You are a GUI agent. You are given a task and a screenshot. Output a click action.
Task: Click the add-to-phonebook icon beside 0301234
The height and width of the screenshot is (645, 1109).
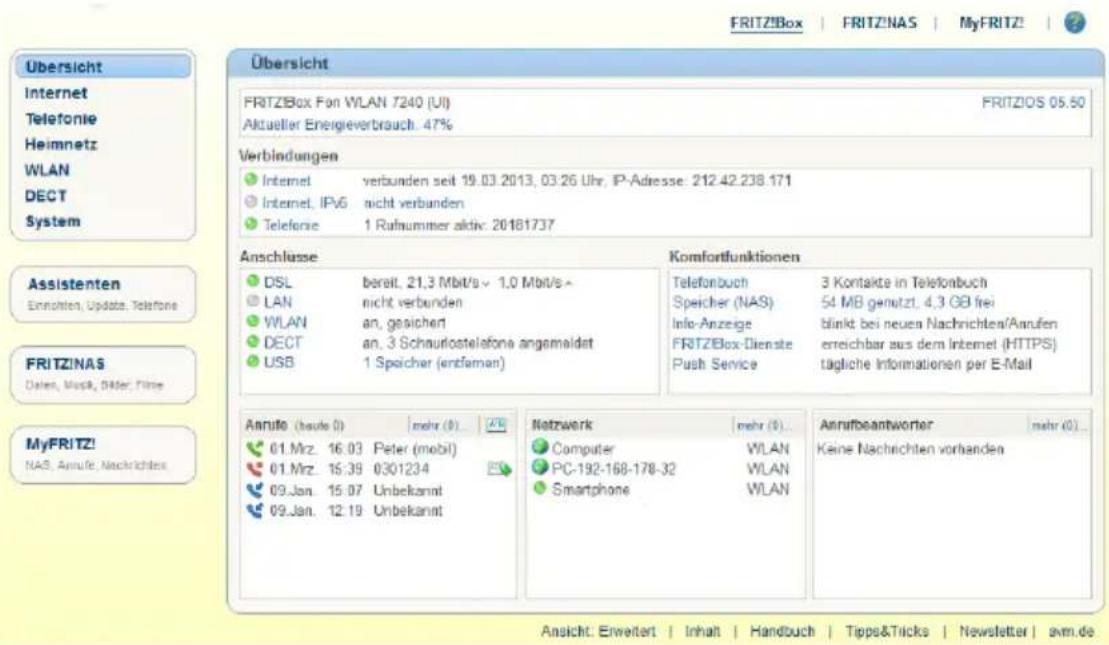point(499,468)
